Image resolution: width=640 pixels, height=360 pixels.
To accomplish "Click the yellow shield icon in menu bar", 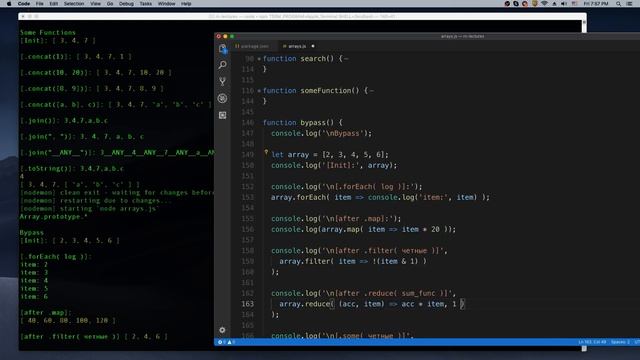I will click(x=535, y=4).
